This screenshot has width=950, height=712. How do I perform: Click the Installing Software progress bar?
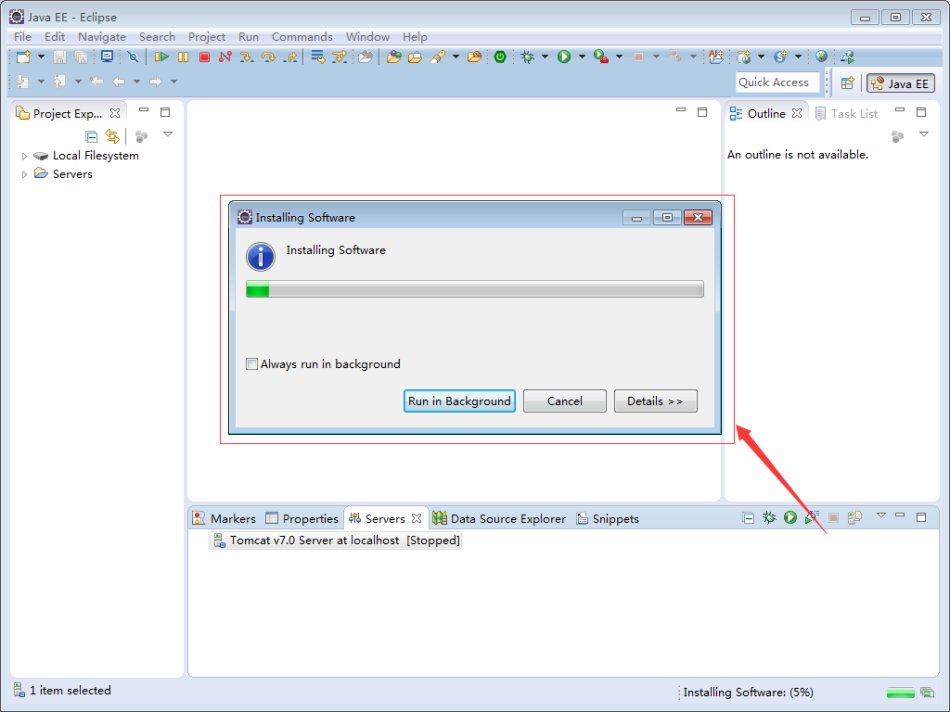474,289
